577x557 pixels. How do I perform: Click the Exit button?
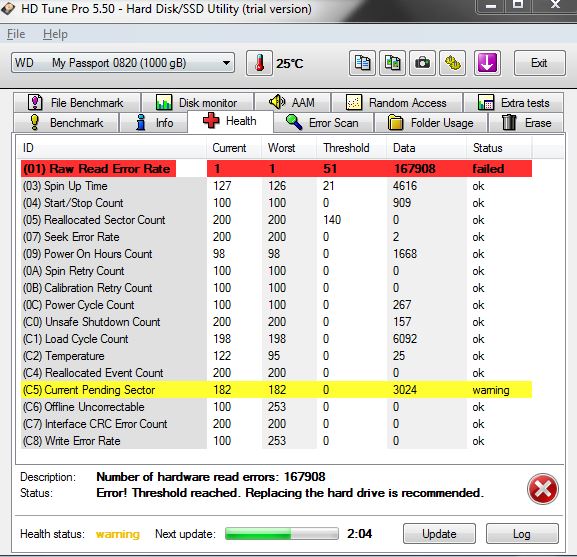coord(539,63)
